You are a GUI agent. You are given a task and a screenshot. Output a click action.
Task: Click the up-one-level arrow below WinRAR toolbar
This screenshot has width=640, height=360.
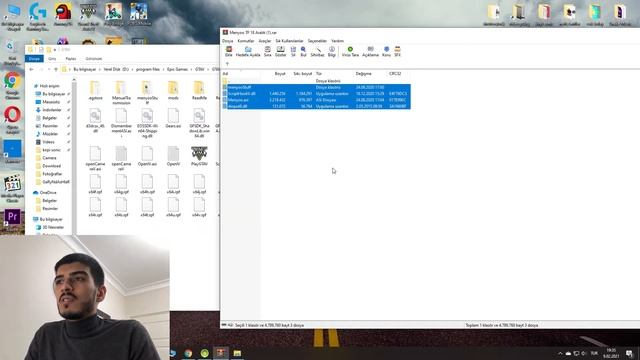[227, 64]
